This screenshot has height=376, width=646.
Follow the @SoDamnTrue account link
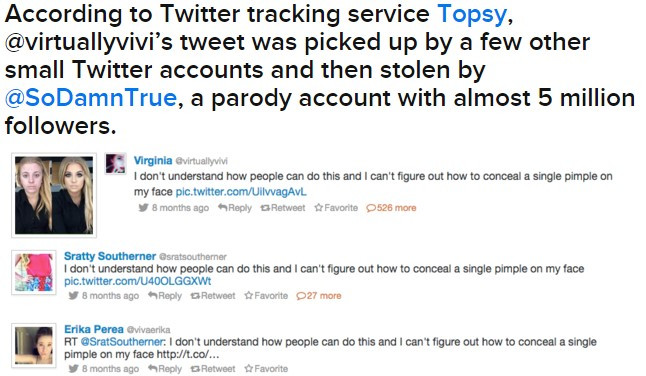click(91, 98)
